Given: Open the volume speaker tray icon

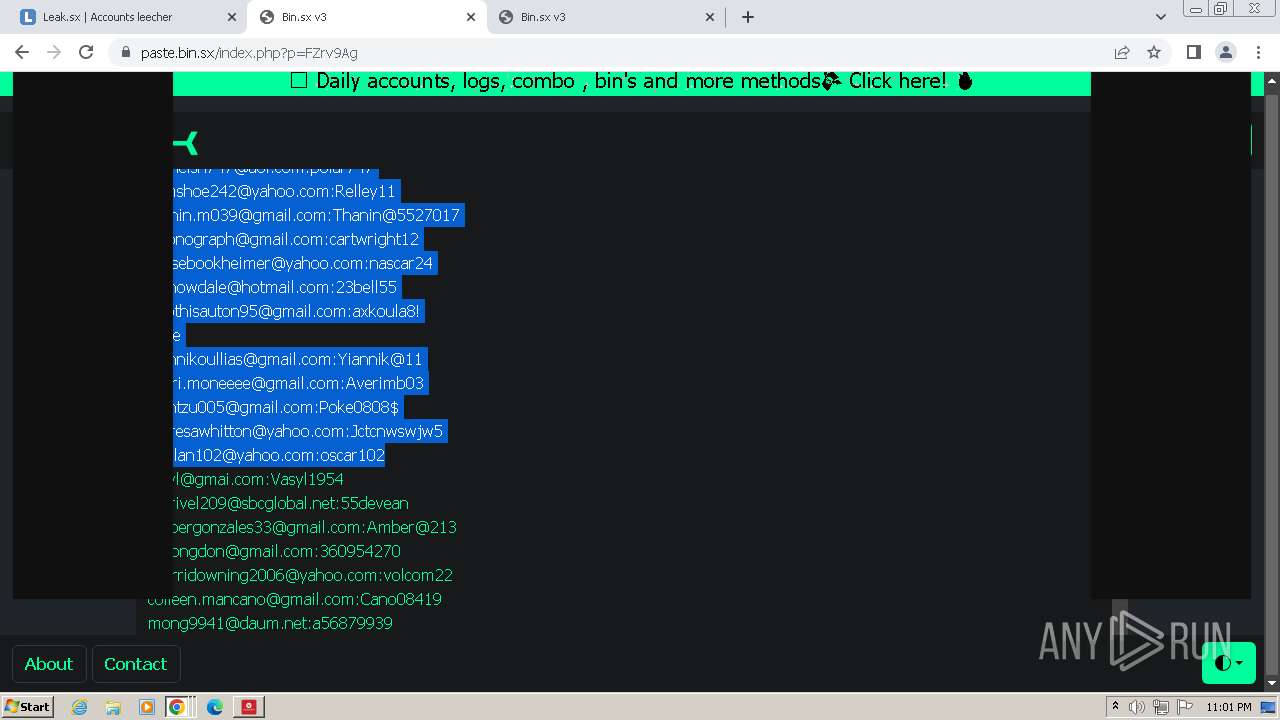Looking at the screenshot, I should tap(1137, 707).
